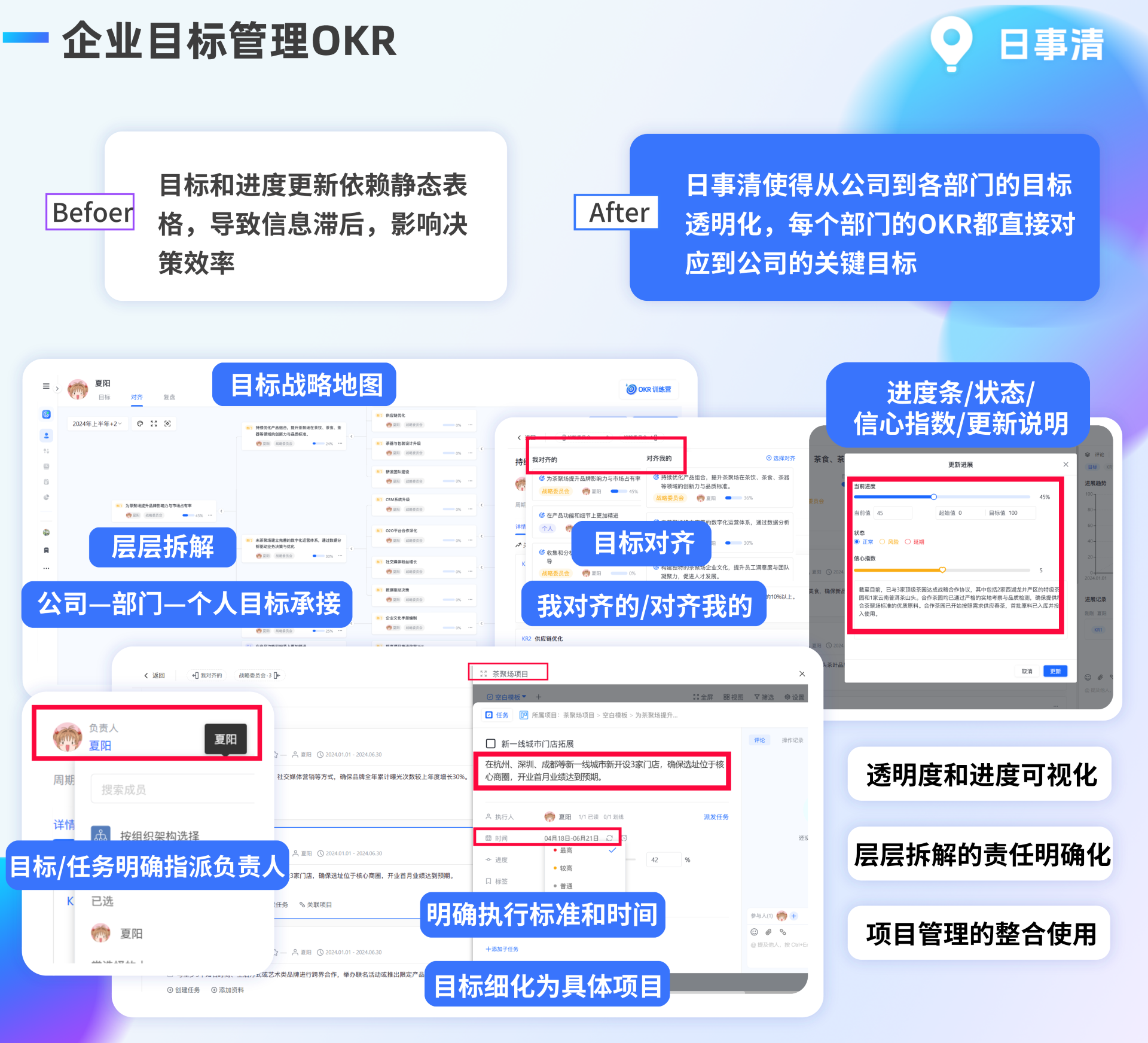Select the OKR target icon in left sidebar

coord(46,414)
